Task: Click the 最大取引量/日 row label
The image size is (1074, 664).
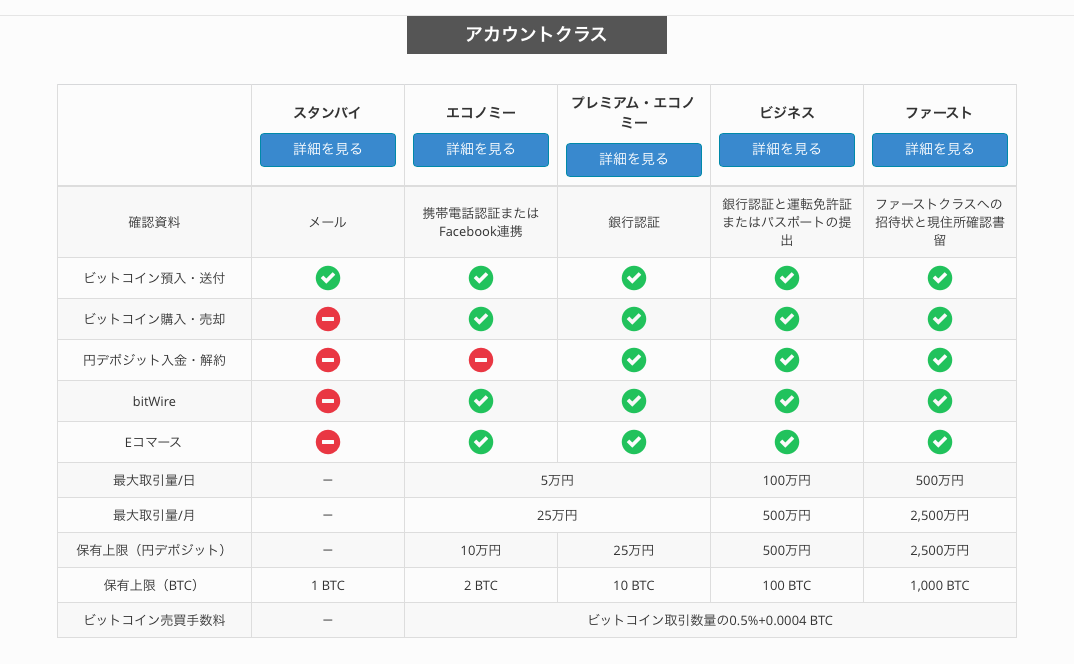Action: tap(154, 479)
